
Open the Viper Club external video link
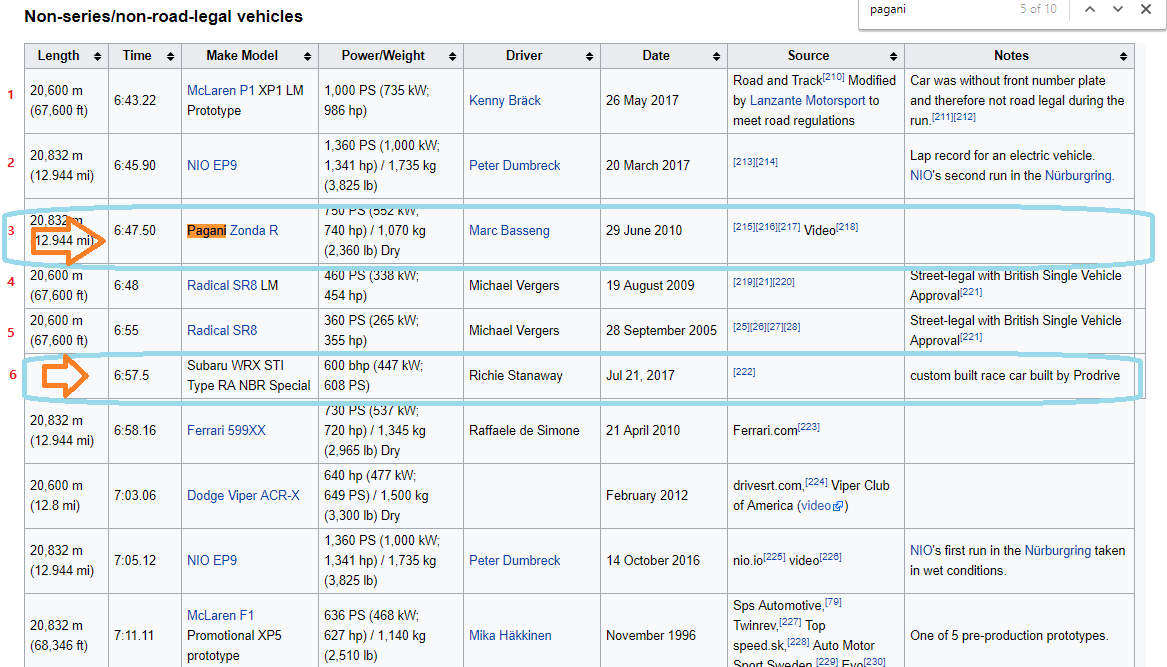point(822,505)
